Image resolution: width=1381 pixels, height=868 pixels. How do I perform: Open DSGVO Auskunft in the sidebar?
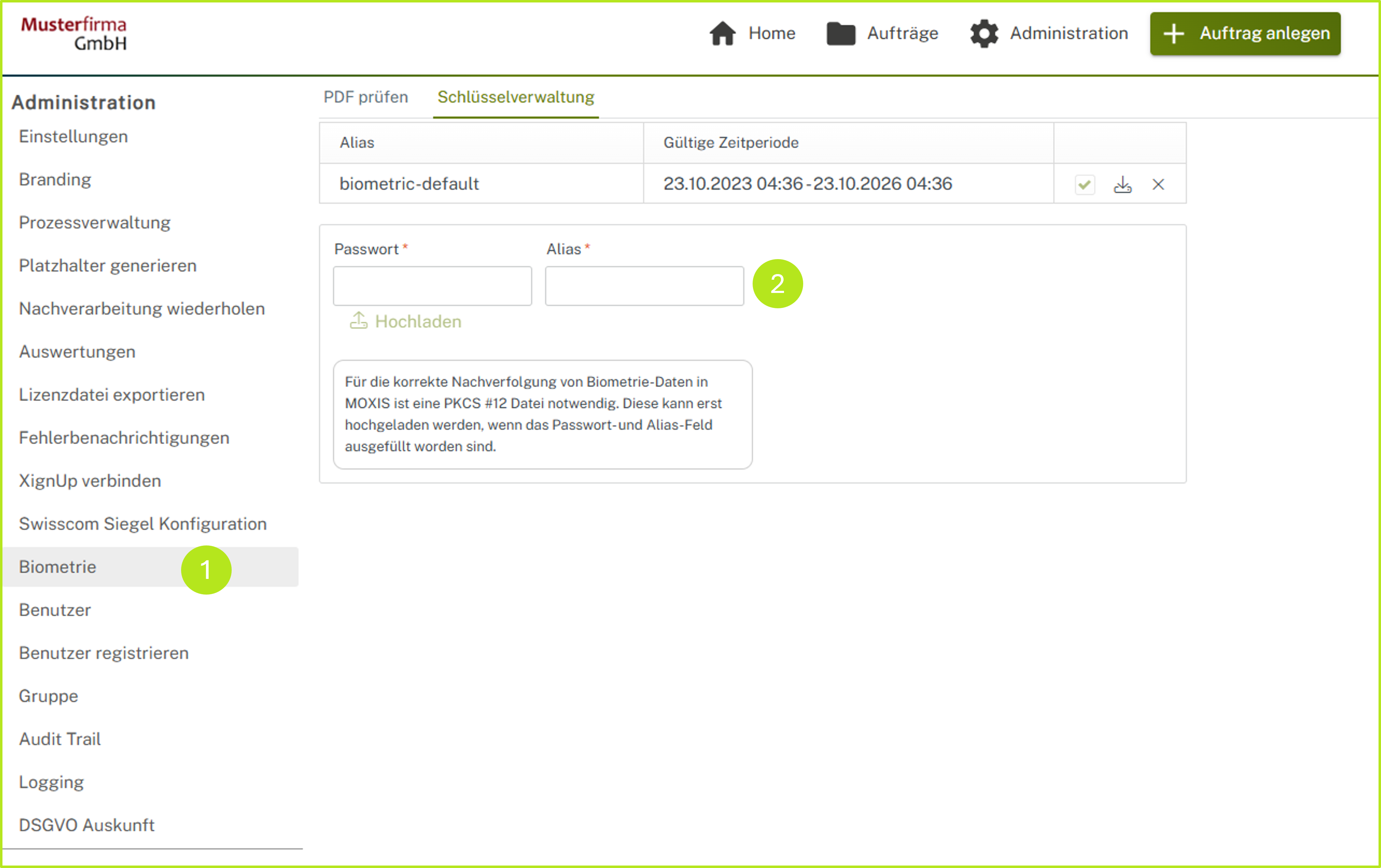coord(87,824)
